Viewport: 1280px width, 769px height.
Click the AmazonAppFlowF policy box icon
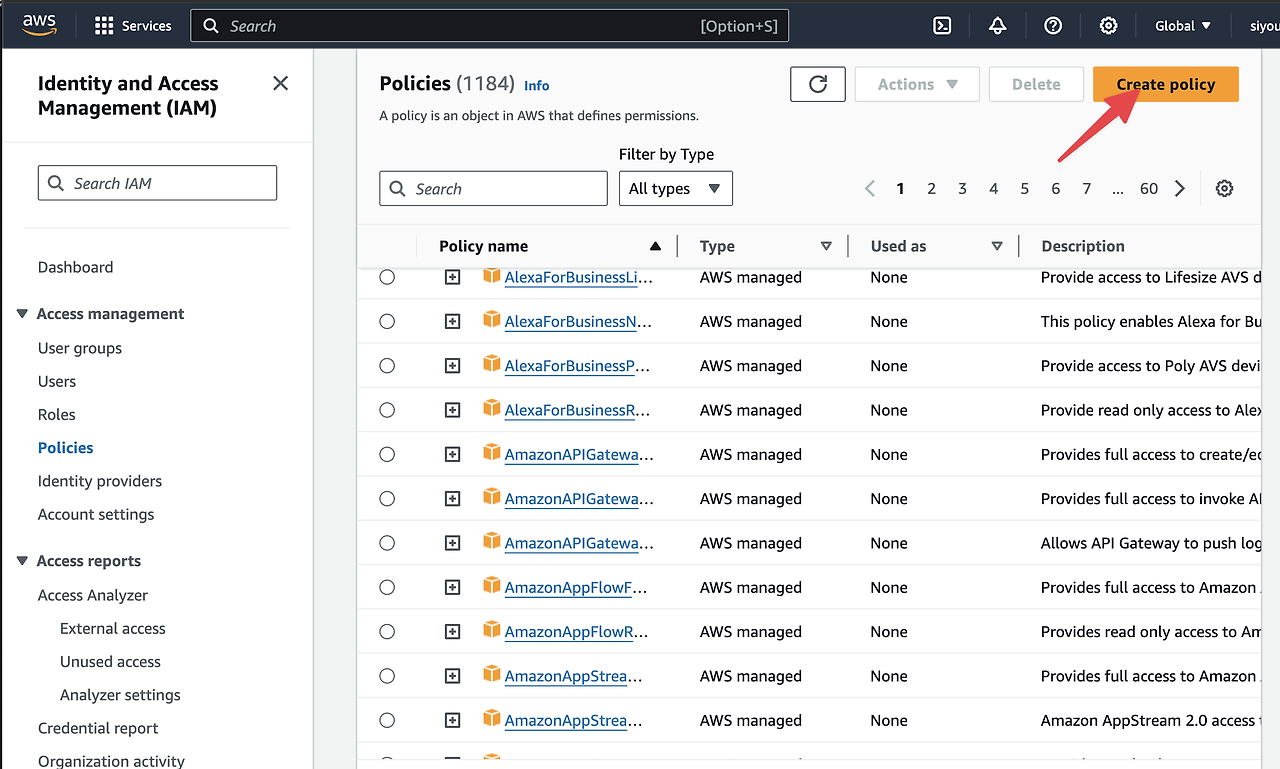[x=491, y=586]
